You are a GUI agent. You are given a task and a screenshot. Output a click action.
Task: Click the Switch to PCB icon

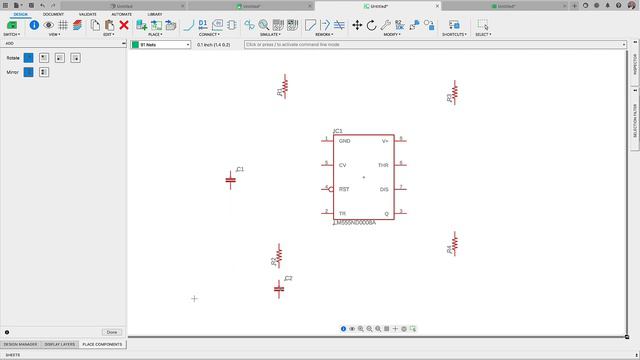click(12, 25)
